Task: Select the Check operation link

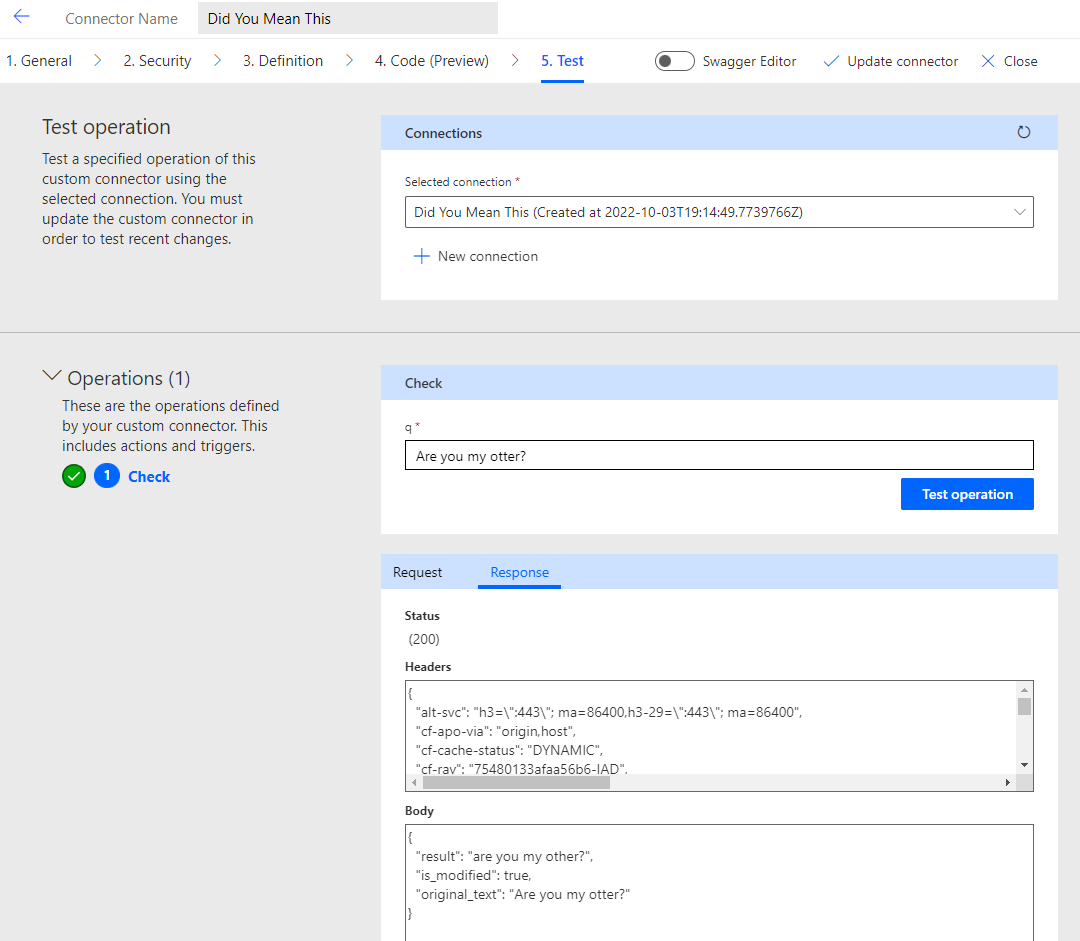Action: 149,477
